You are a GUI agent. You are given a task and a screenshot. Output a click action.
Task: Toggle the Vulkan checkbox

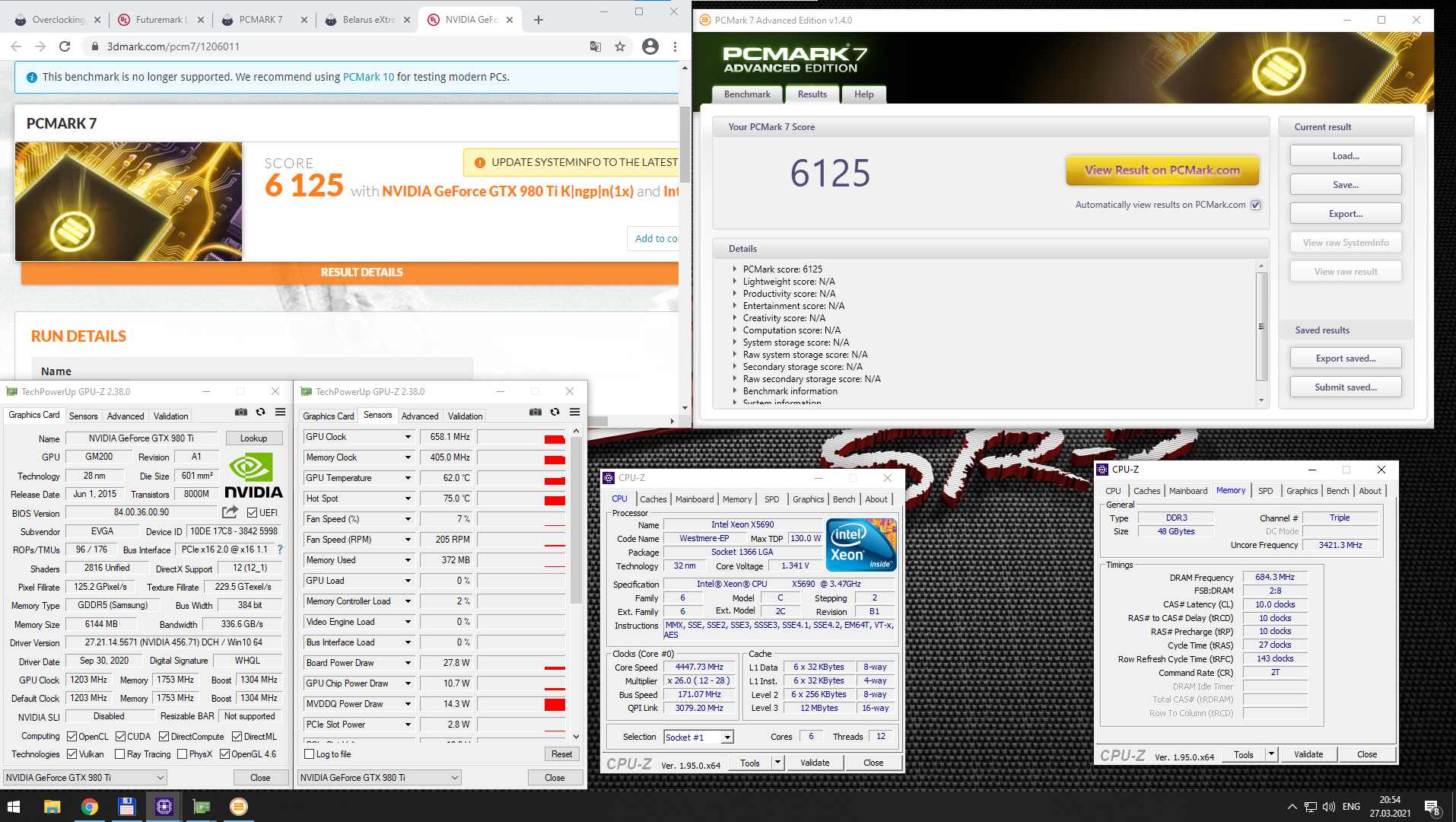[72, 754]
